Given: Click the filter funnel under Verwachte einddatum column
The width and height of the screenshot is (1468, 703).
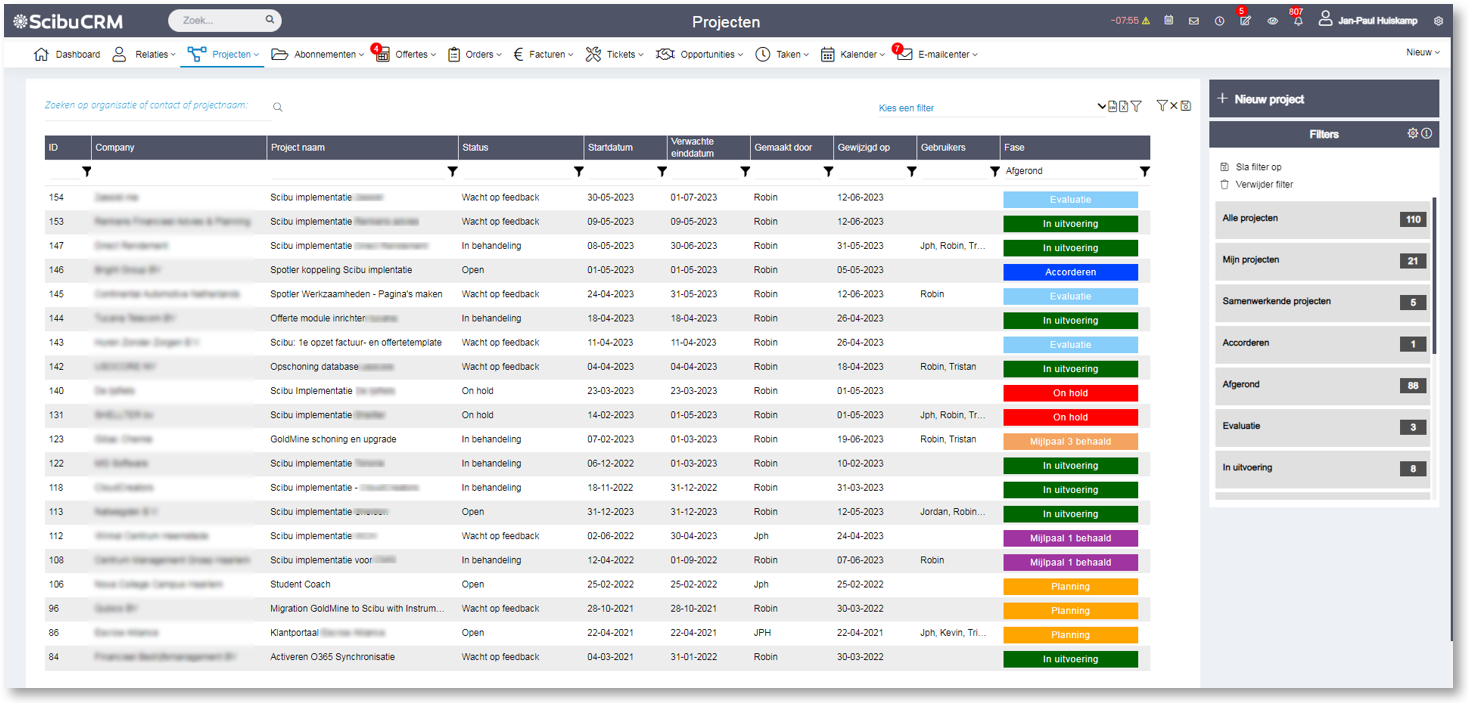Looking at the screenshot, I should 745,172.
